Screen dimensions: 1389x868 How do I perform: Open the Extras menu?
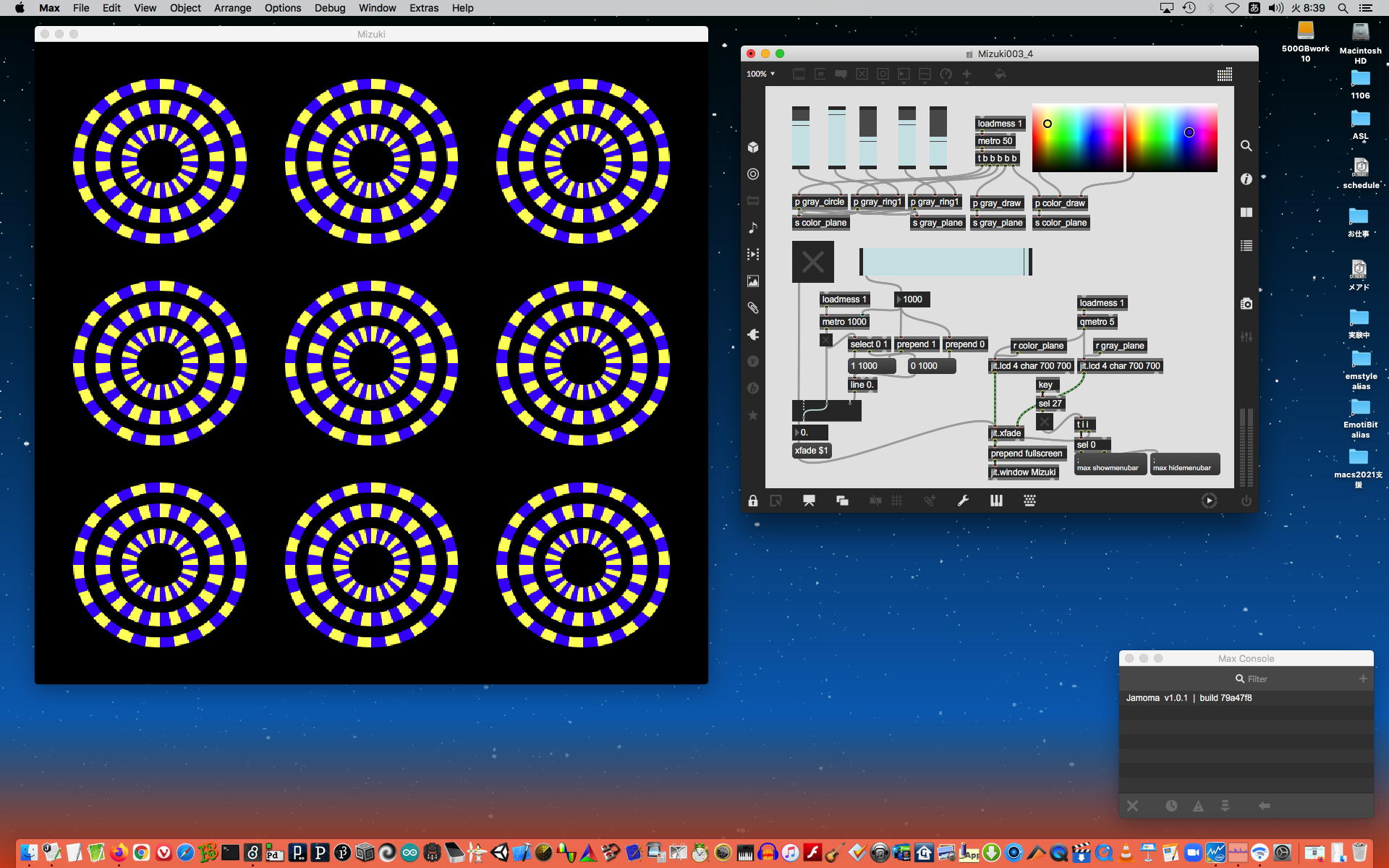pyautogui.click(x=423, y=8)
